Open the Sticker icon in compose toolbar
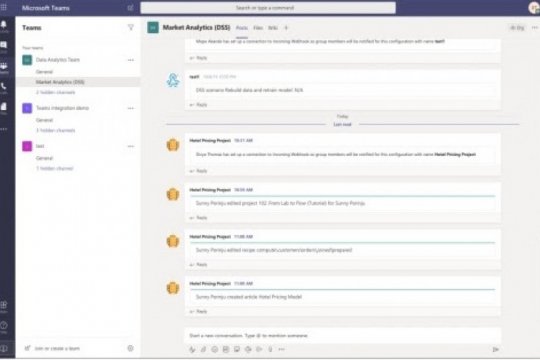The image size is (540, 360). tap(237, 349)
